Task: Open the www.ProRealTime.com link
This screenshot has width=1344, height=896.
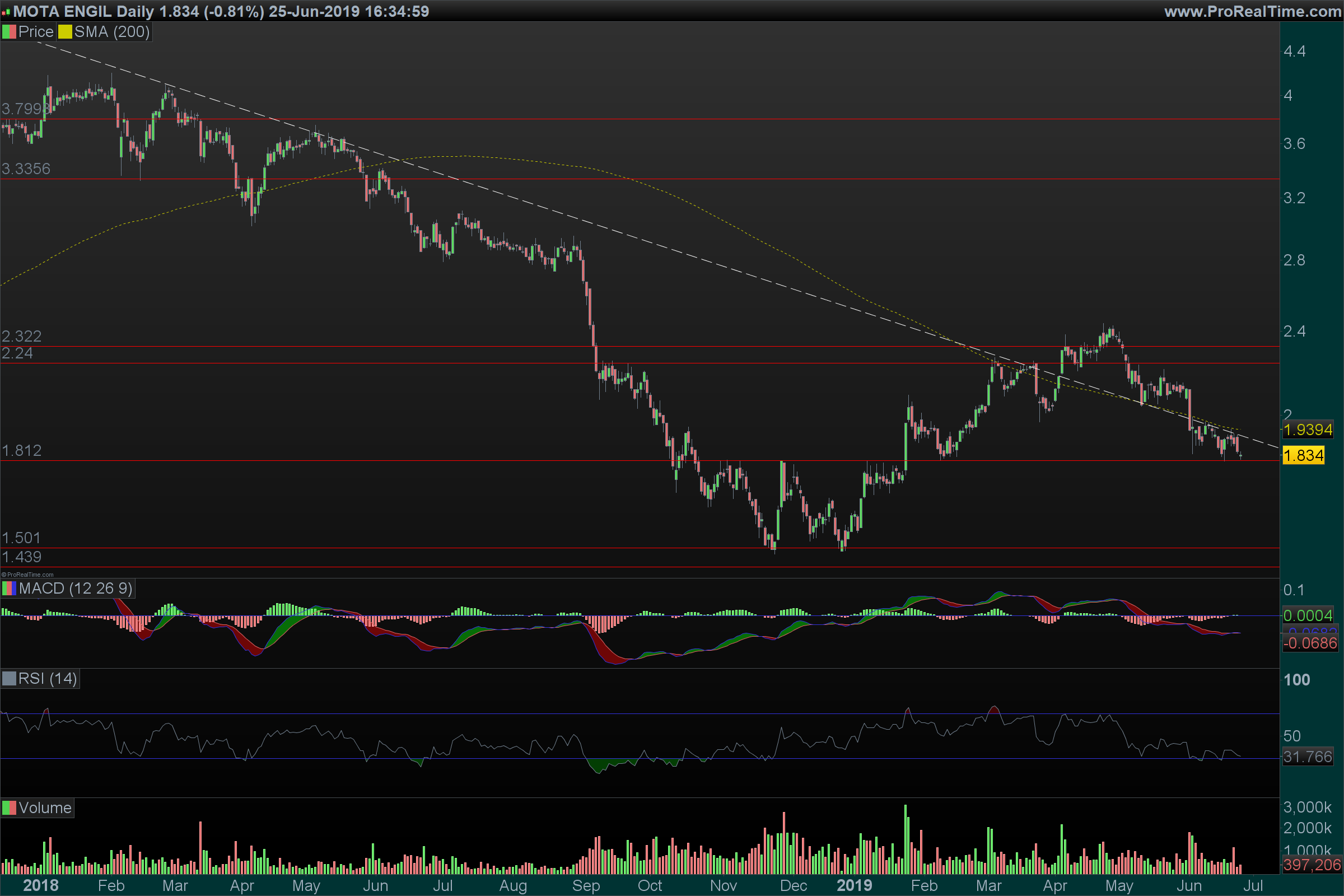Action: tap(1252, 11)
